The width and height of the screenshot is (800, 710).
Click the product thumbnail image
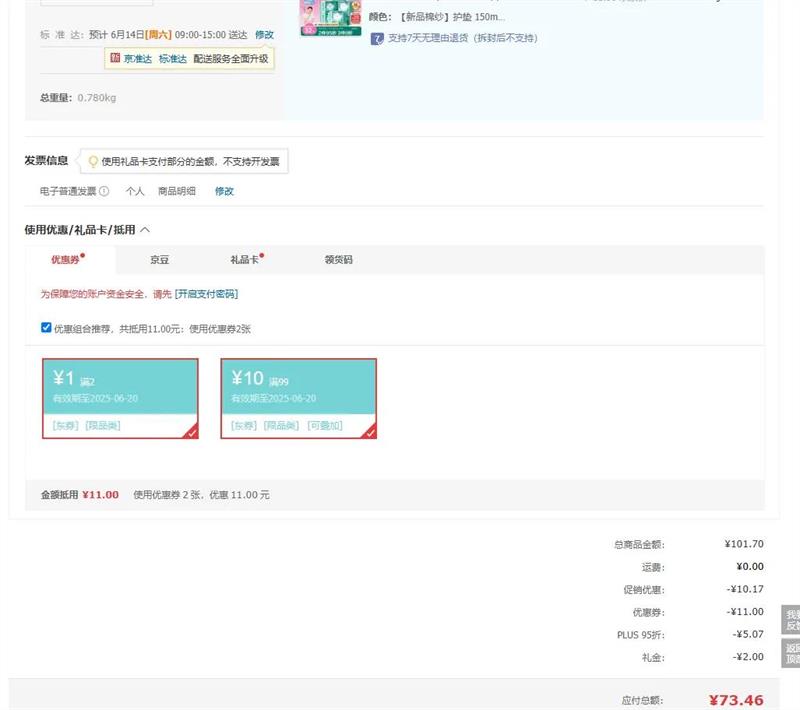click(330, 18)
